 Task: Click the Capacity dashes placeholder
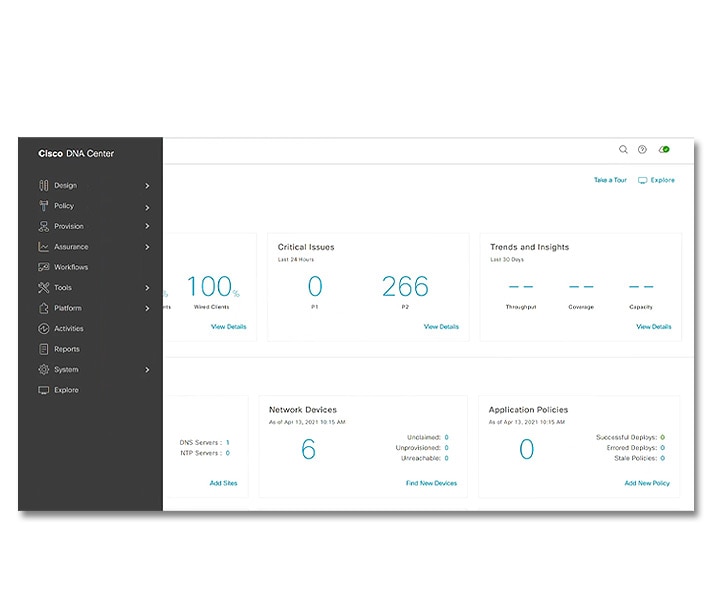coord(641,286)
